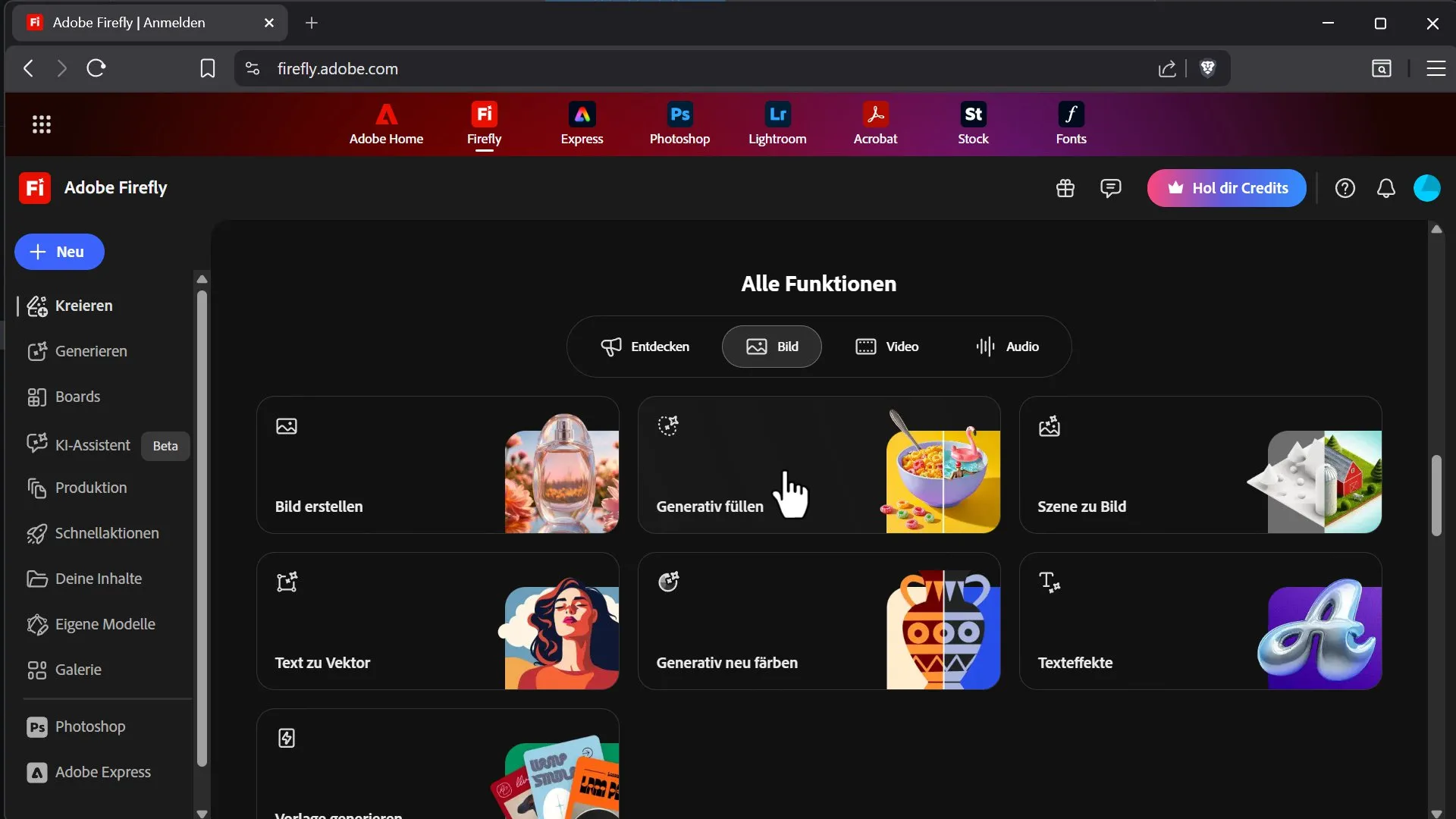The image size is (1456, 819).
Task: Click the main page scrollbar thumb
Action: (1436, 495)
